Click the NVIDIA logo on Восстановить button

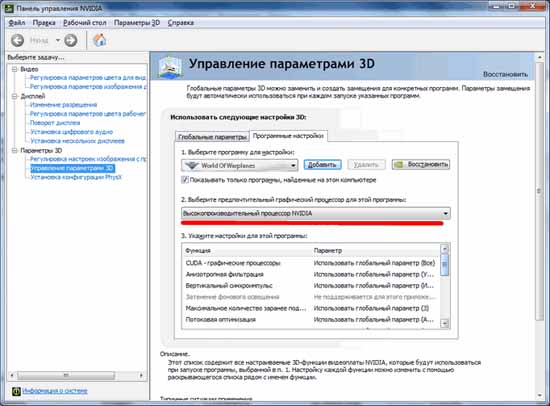tap(398, 165)
